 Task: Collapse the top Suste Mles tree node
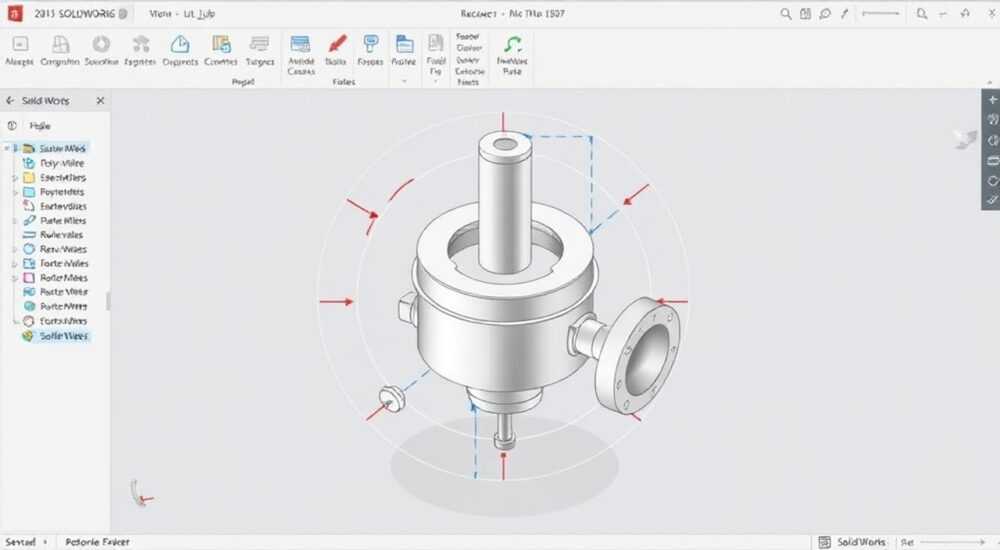tap(7, 148)
